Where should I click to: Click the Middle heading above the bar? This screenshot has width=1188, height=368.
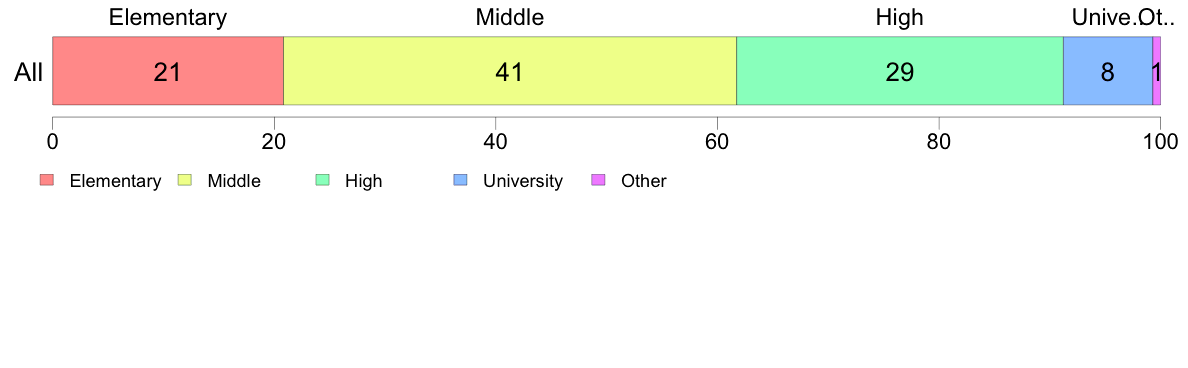pyautogui.click(x=510, y=17)
